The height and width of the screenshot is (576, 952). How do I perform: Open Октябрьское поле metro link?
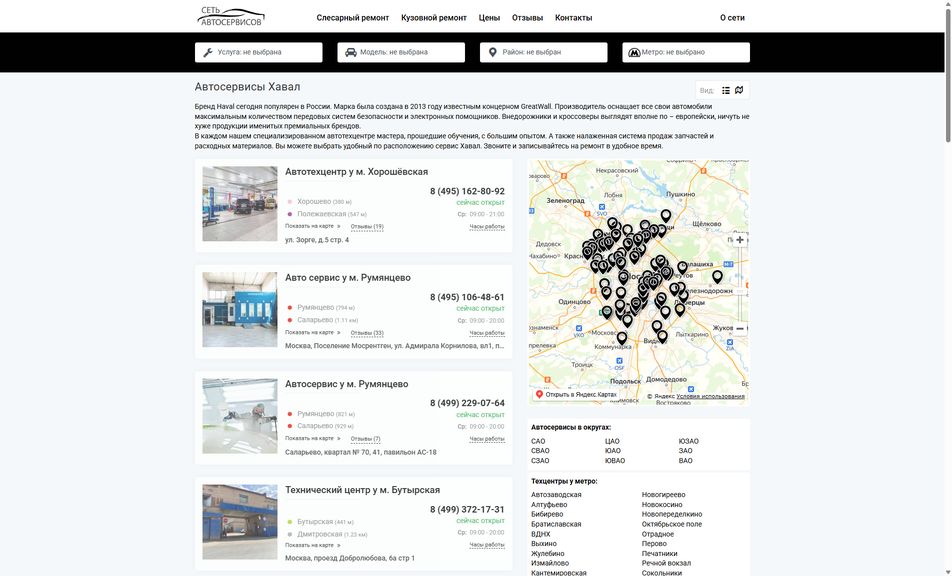tap(672, 524)
